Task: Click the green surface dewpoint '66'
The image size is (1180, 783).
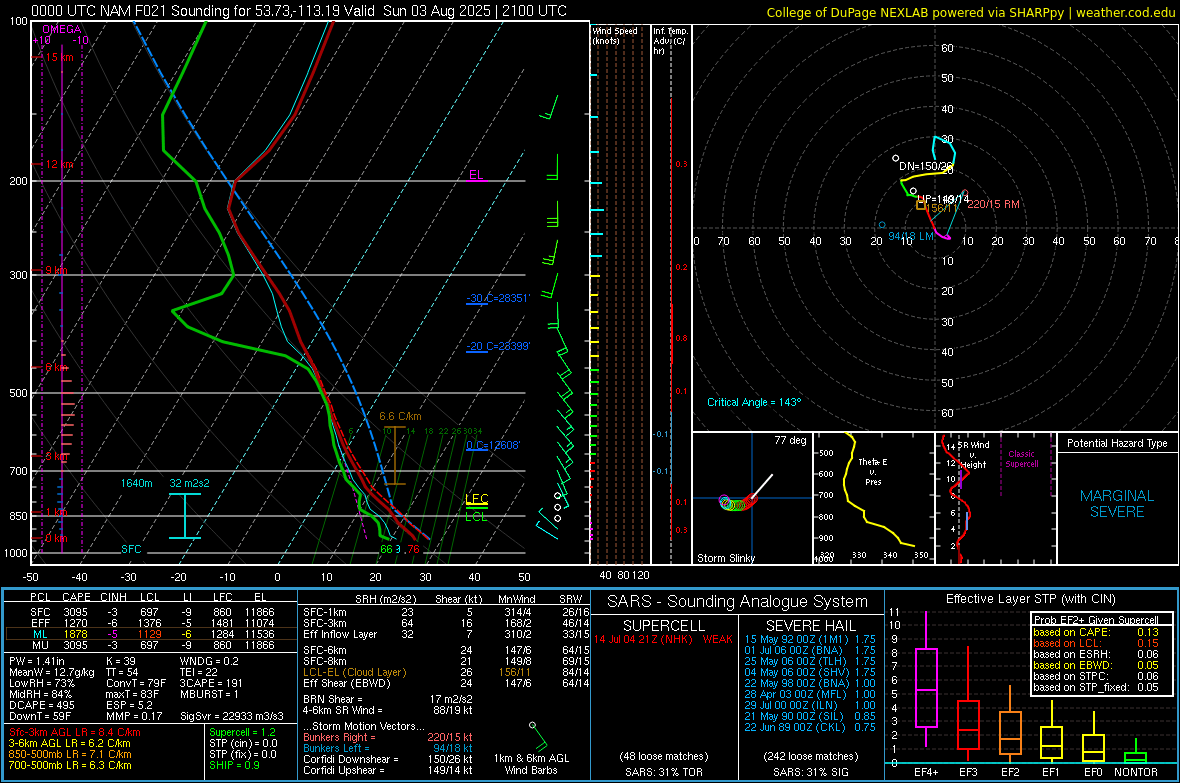Action: coord(386,550)
